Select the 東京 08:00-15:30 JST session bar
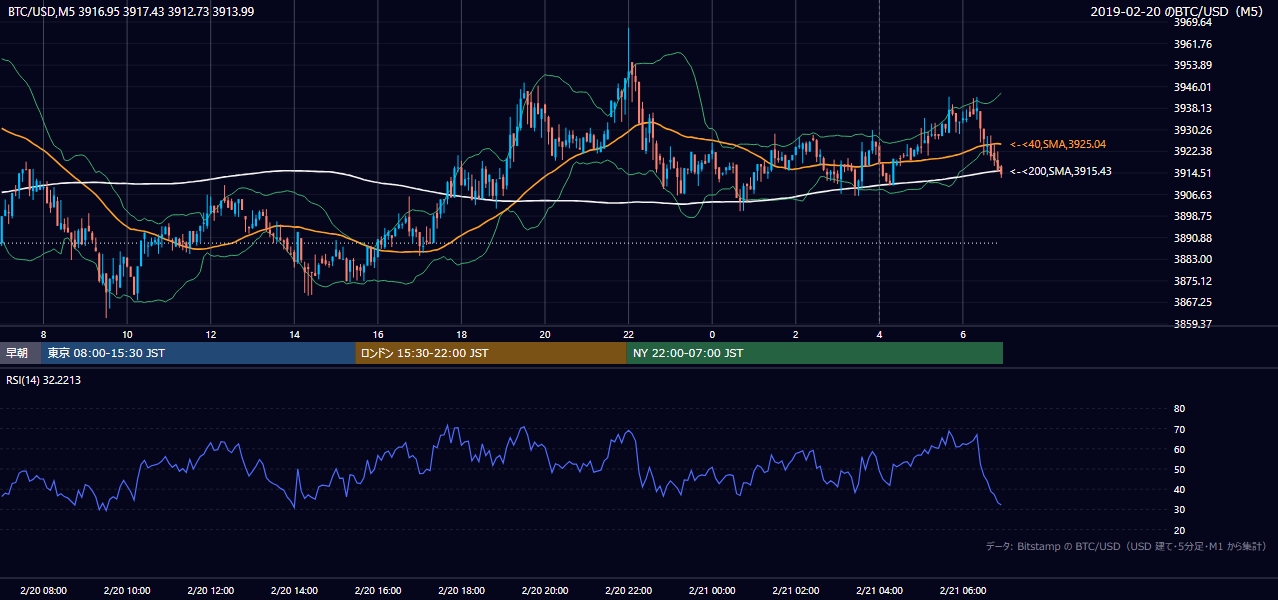Viewport: 1278px width, 600px height. click(x=198, y=353)
